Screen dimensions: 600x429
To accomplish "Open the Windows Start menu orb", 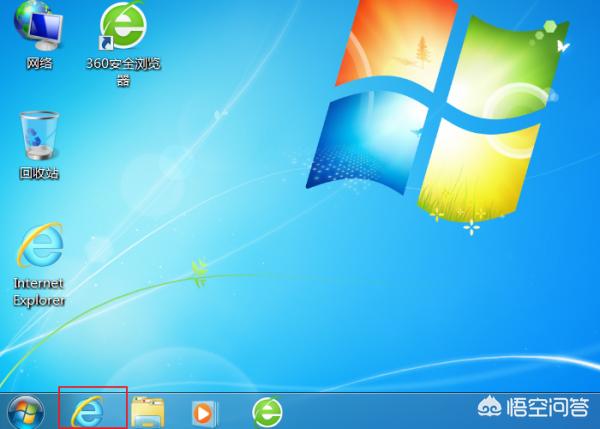I will tap(25, 411).
